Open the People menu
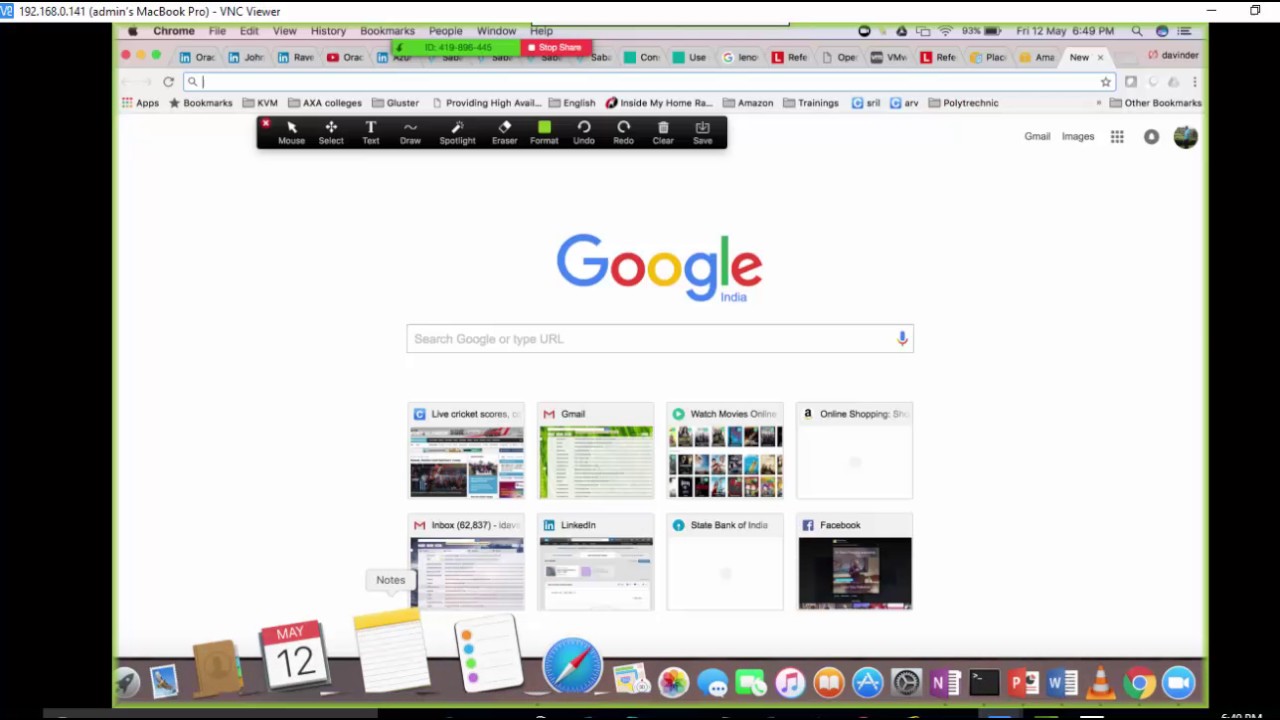The width and height of the screenshot is (1280, 720). coord(445,31)
